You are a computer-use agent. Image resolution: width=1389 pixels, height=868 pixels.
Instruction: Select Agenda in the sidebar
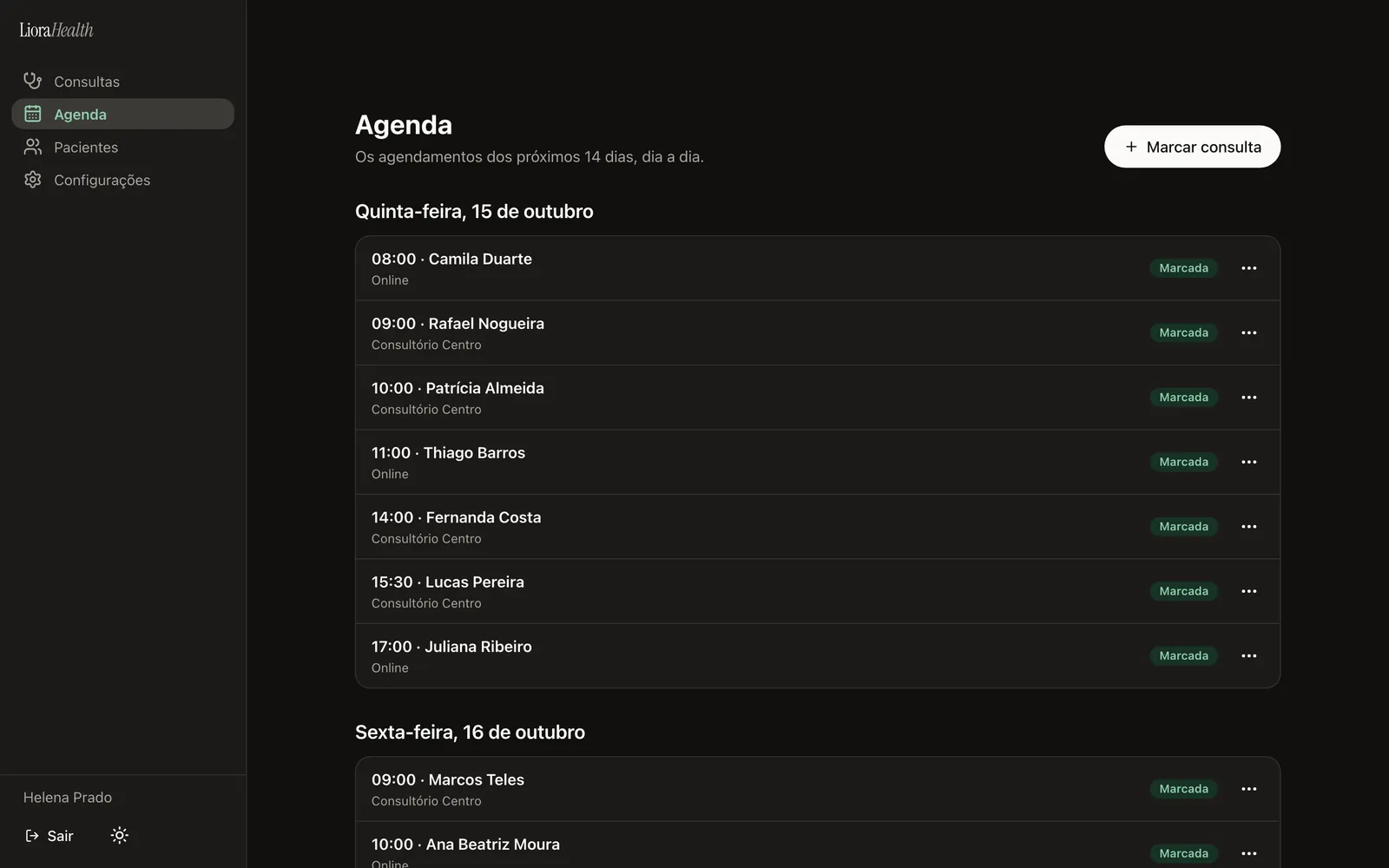(122, 114)
